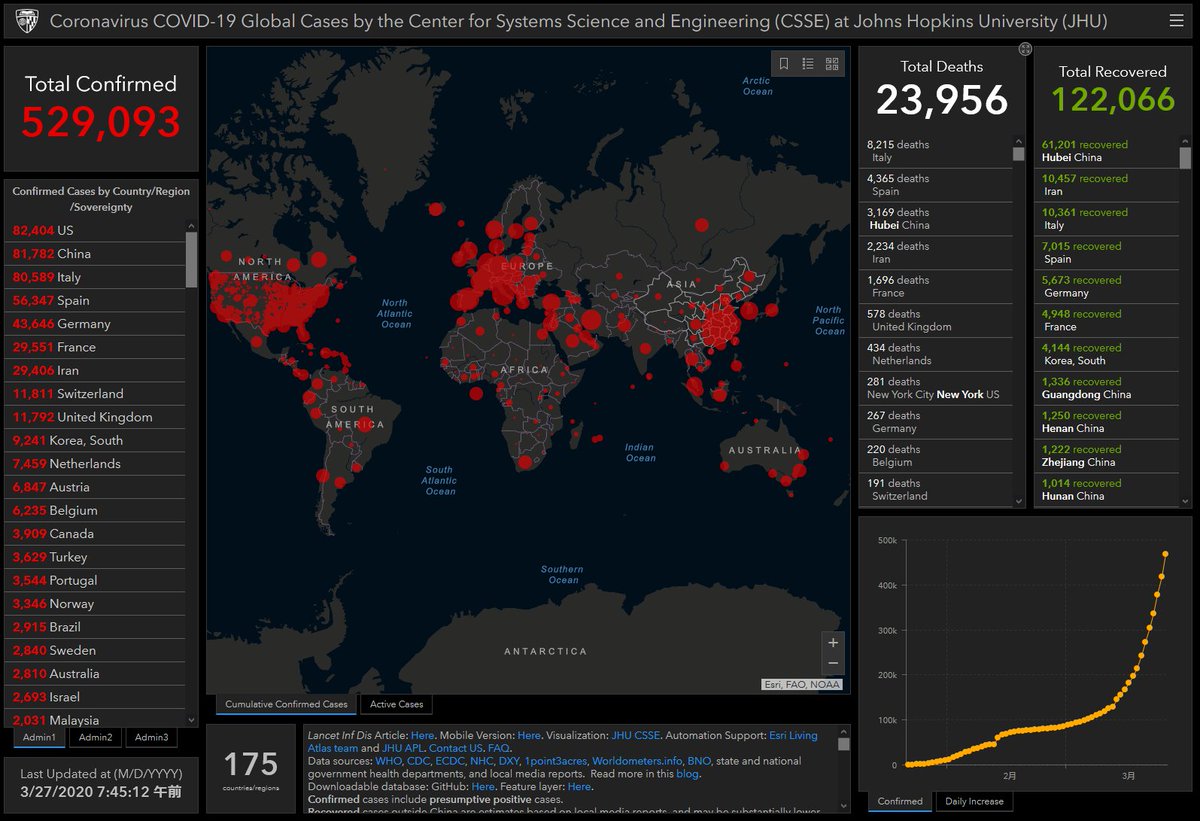Screen dimensions: 1200x821
Task: Switch to the Admin2 tab
Action: coord(96,737)
